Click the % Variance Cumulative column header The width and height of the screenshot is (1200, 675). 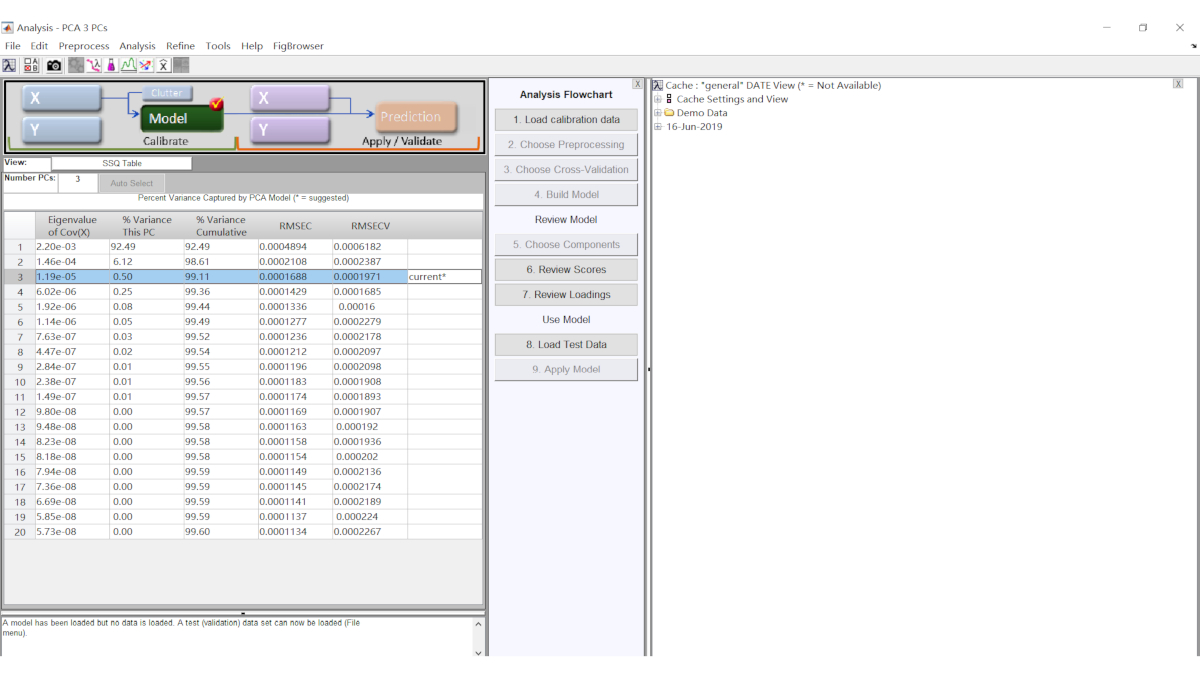click(220, 225)
